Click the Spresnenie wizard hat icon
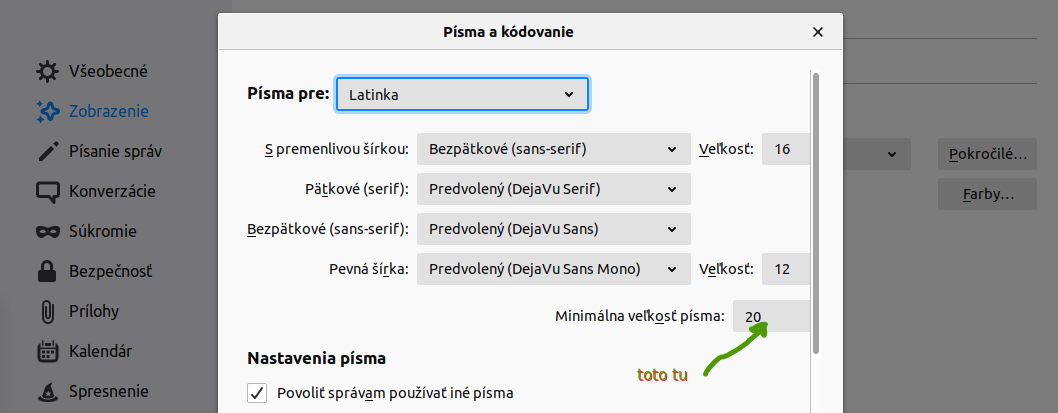 (47, 391)
